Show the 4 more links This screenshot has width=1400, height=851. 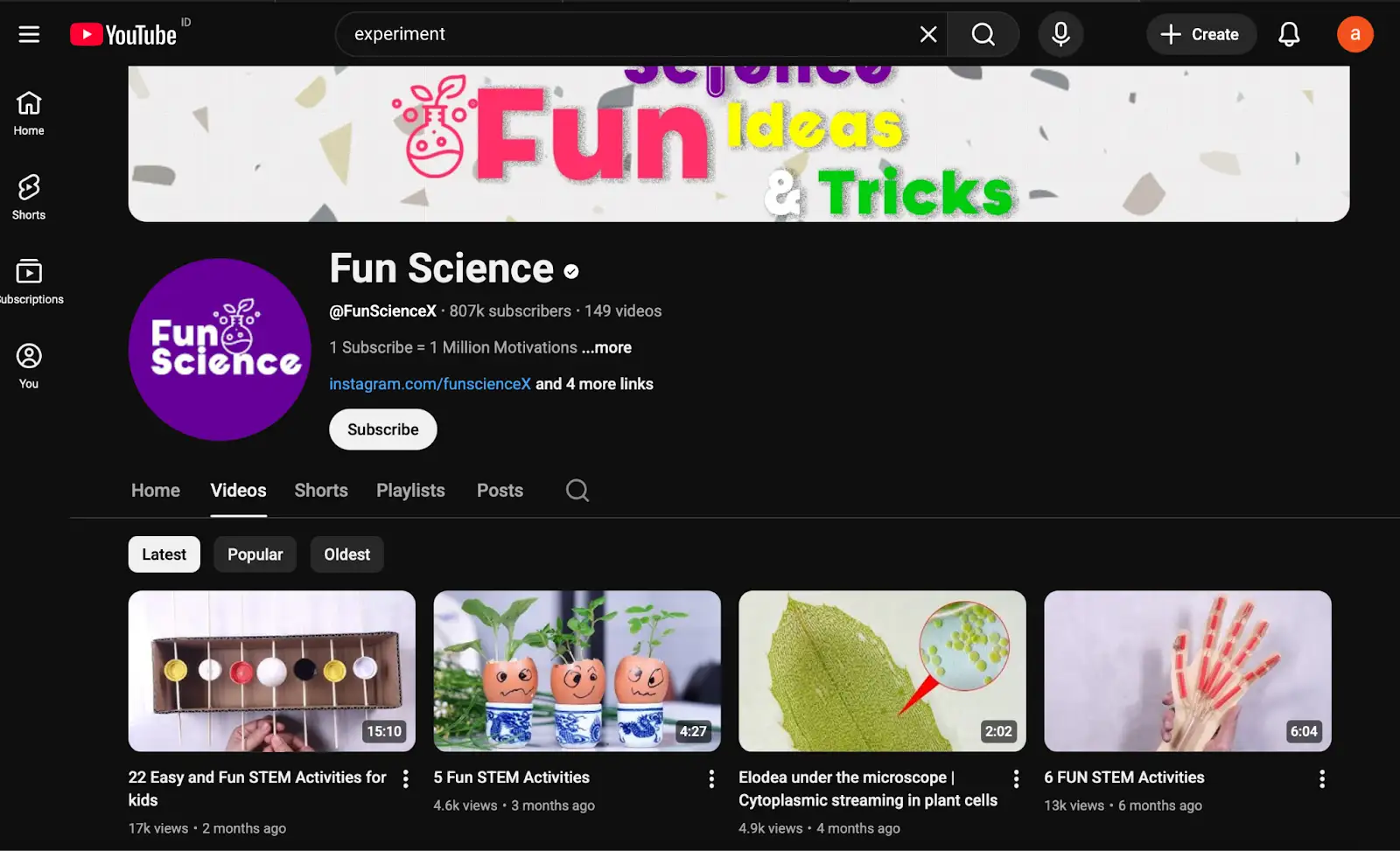coord(594,384)
